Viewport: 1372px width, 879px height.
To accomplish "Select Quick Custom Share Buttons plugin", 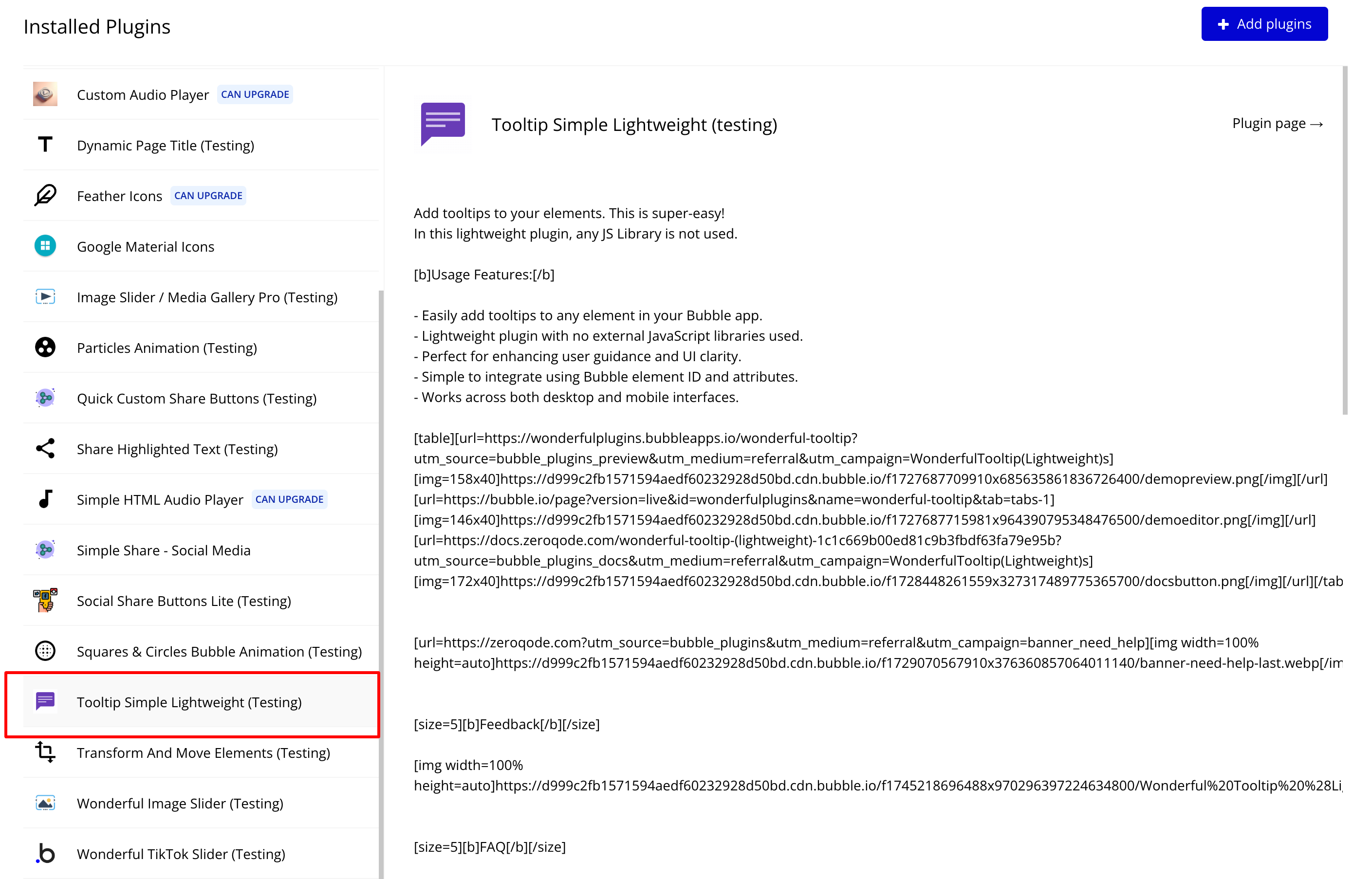I will (x=196, y=399).
